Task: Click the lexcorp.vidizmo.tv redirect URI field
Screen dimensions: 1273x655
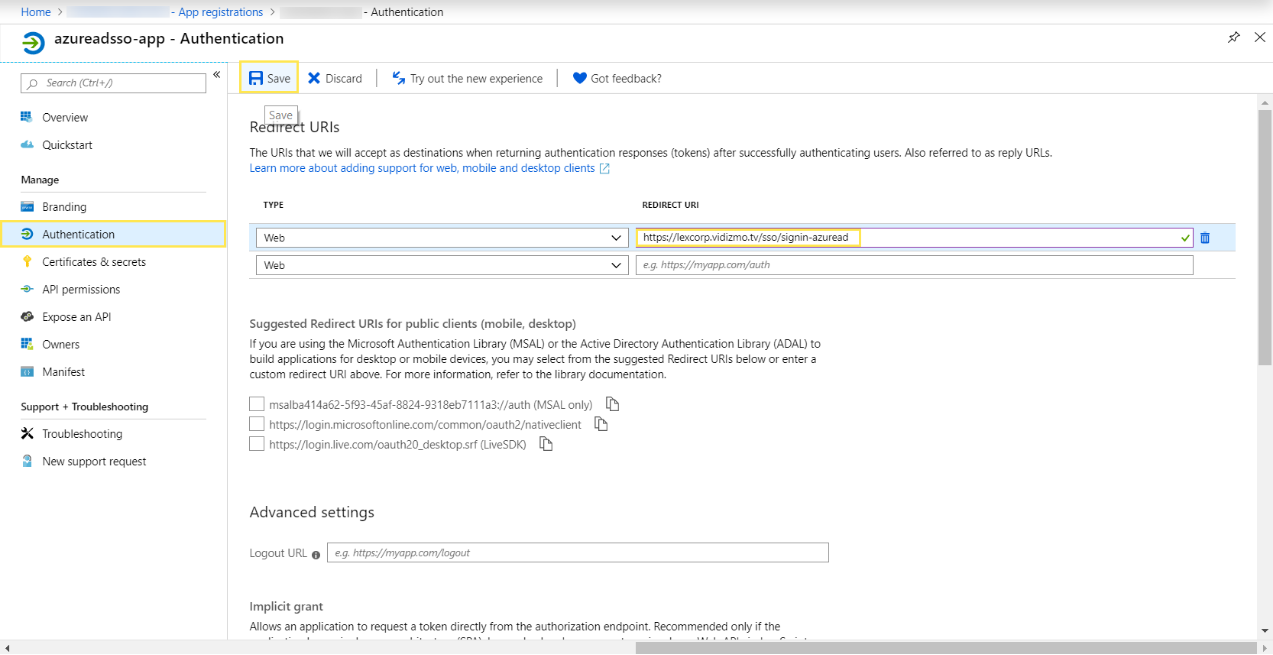Action: [914, 238]
